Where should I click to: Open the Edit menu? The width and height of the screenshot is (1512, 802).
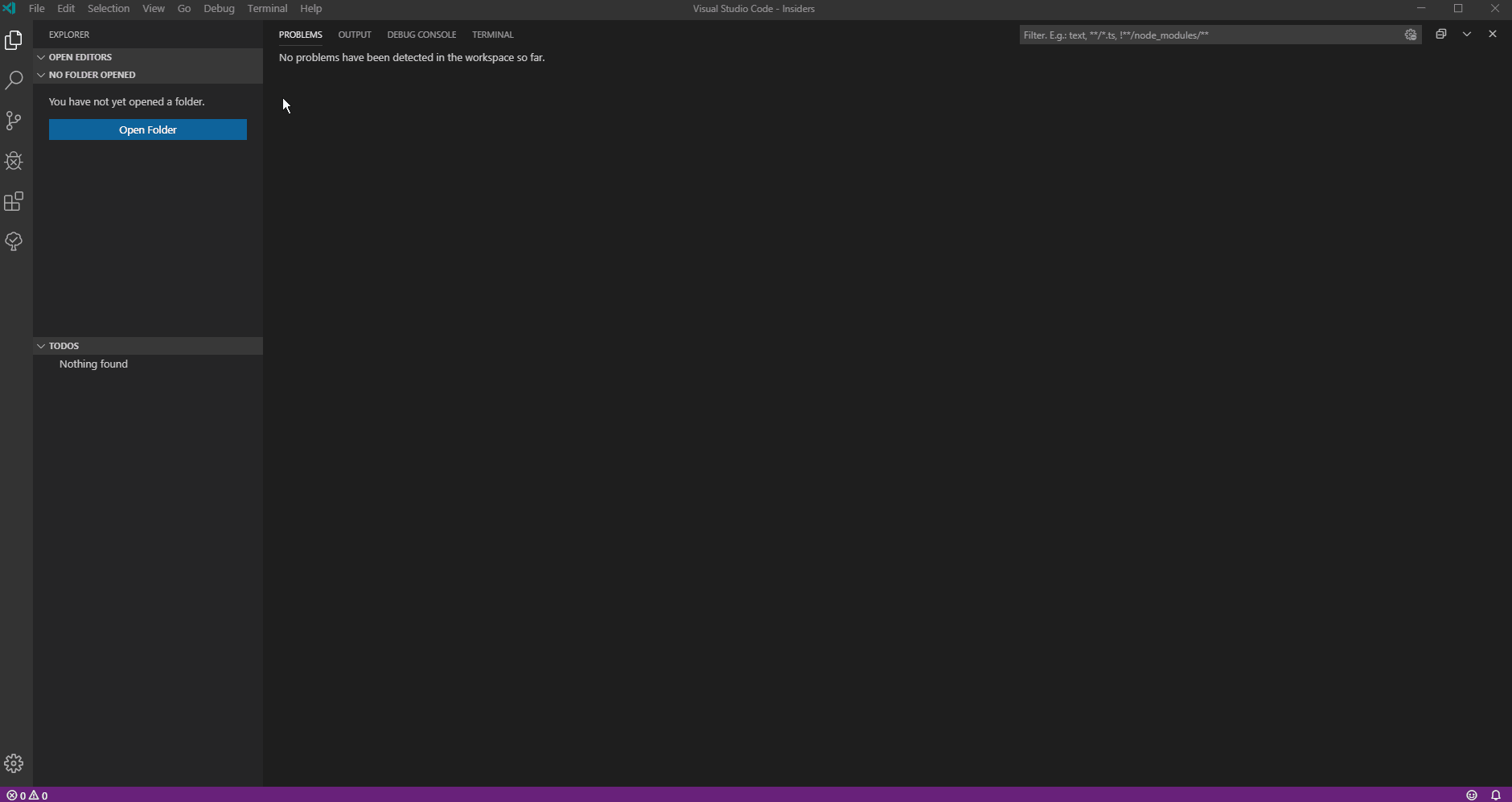point(66,8)
